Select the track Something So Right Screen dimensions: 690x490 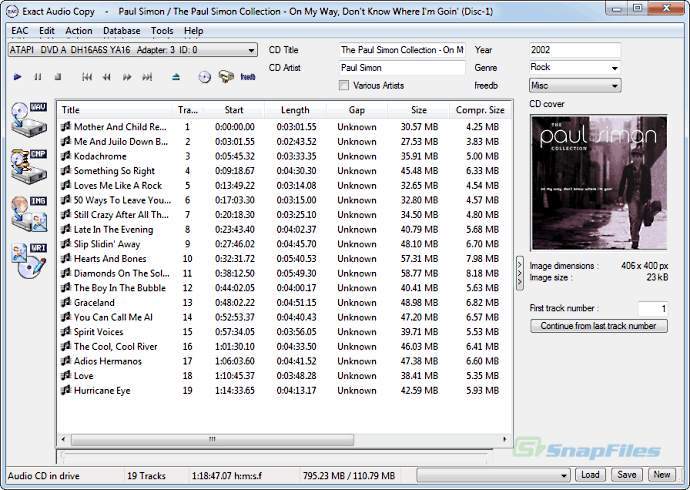click(x=114, y=171)
